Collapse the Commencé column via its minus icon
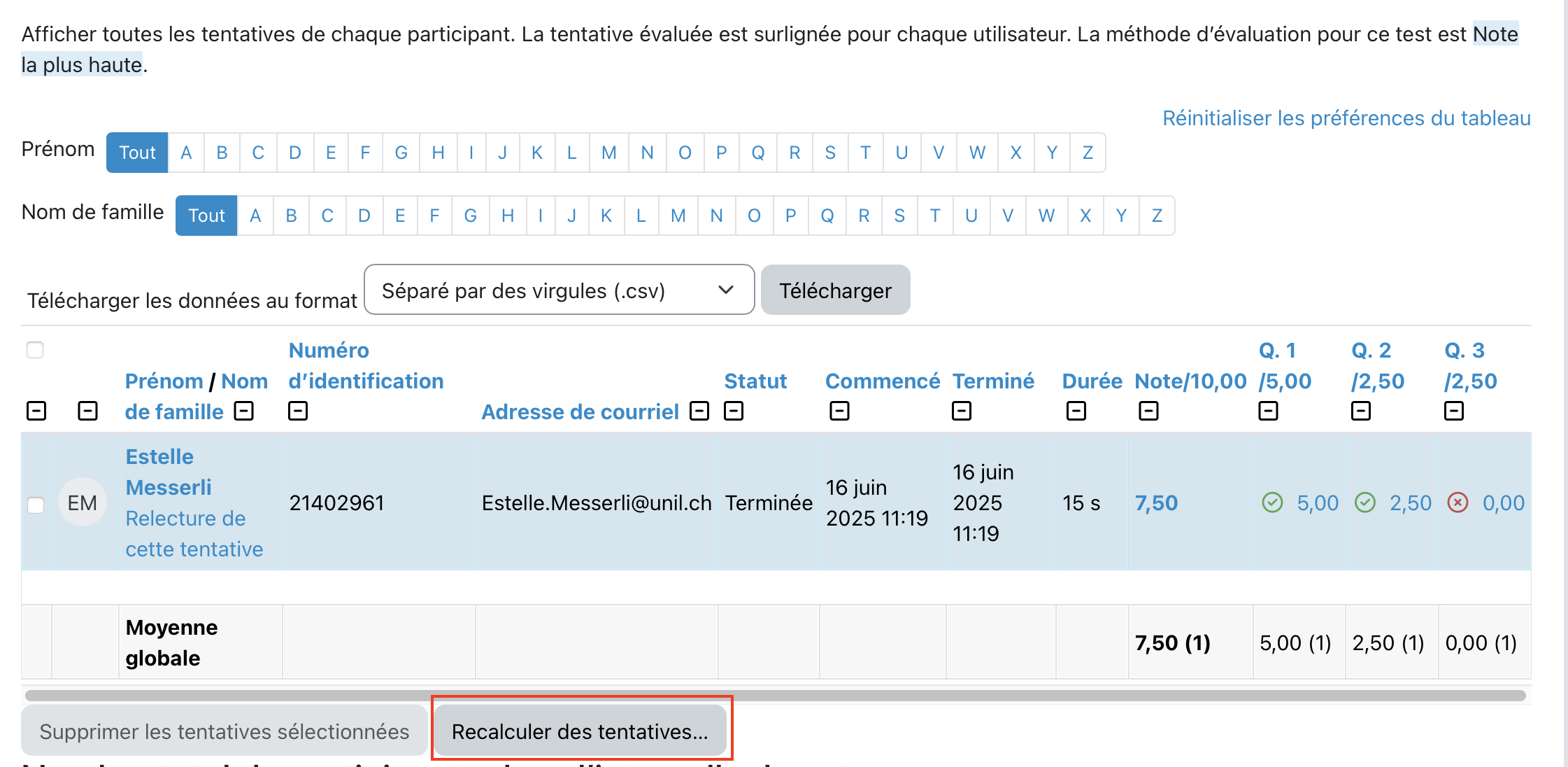Image resolution: width=1568 pixels, height=767 pixels. pos(839,411)
